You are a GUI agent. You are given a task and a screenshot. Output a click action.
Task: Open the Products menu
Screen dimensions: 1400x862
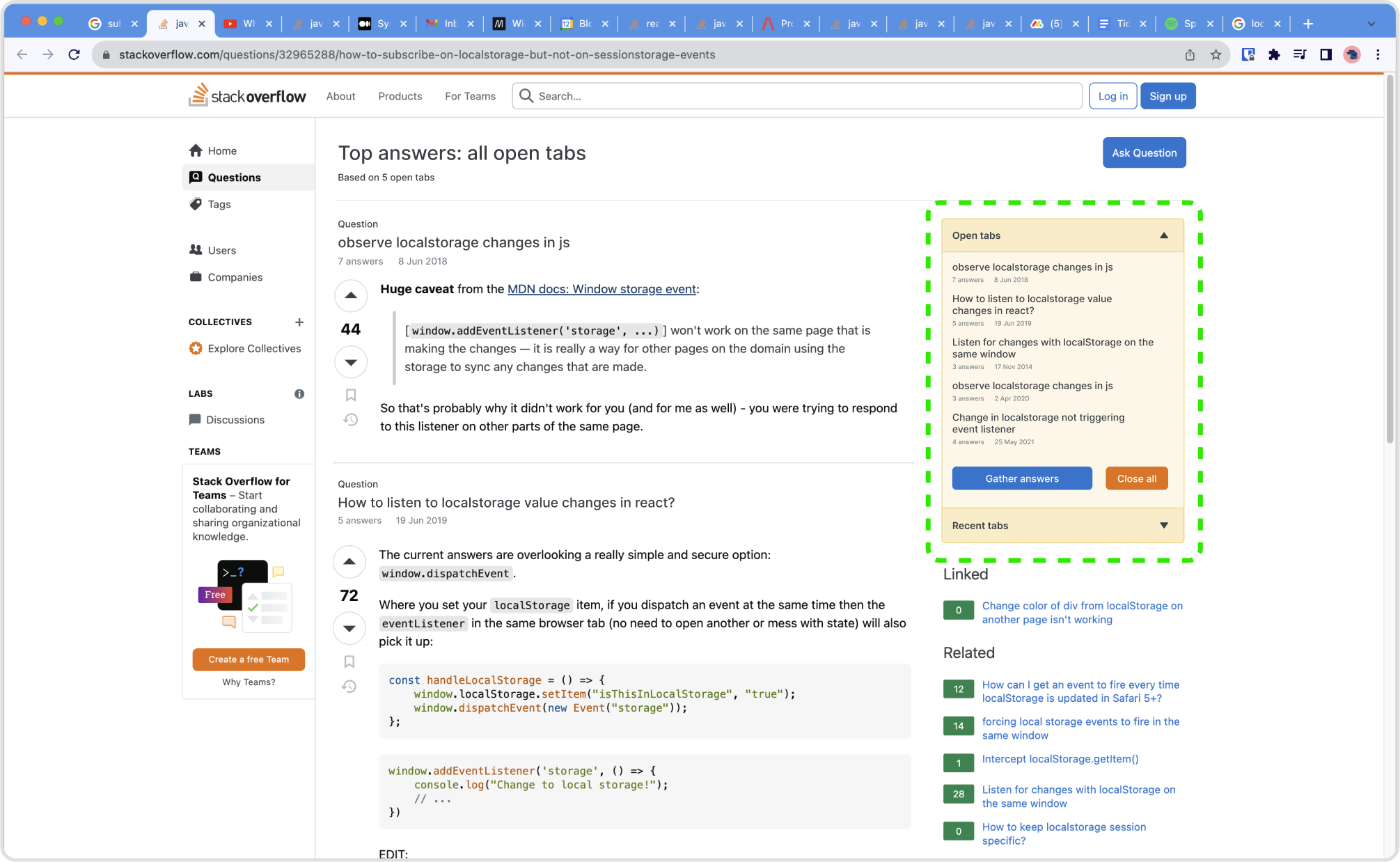click(x=400, y=96)
